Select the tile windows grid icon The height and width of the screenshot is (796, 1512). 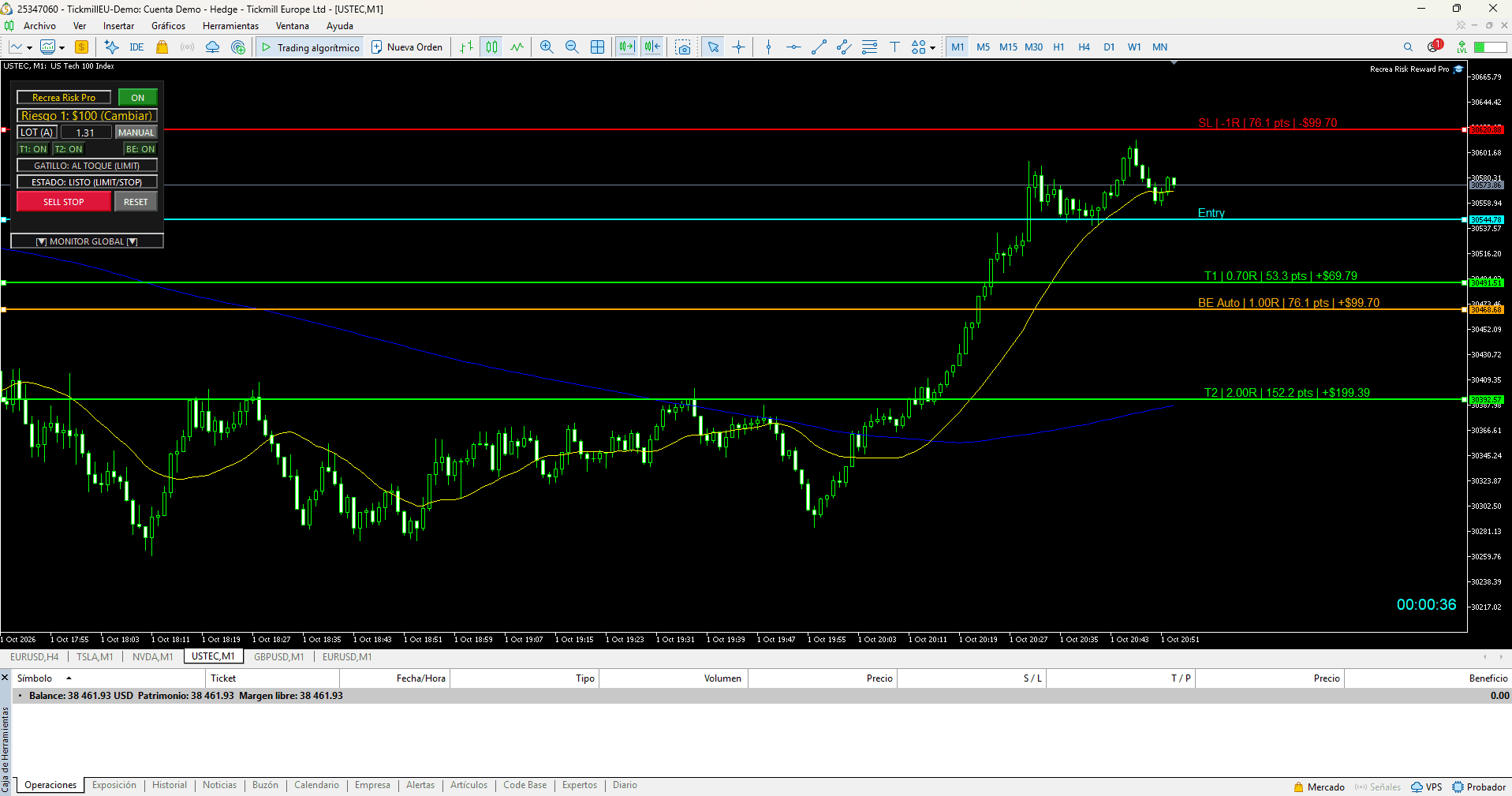[597, 47]
